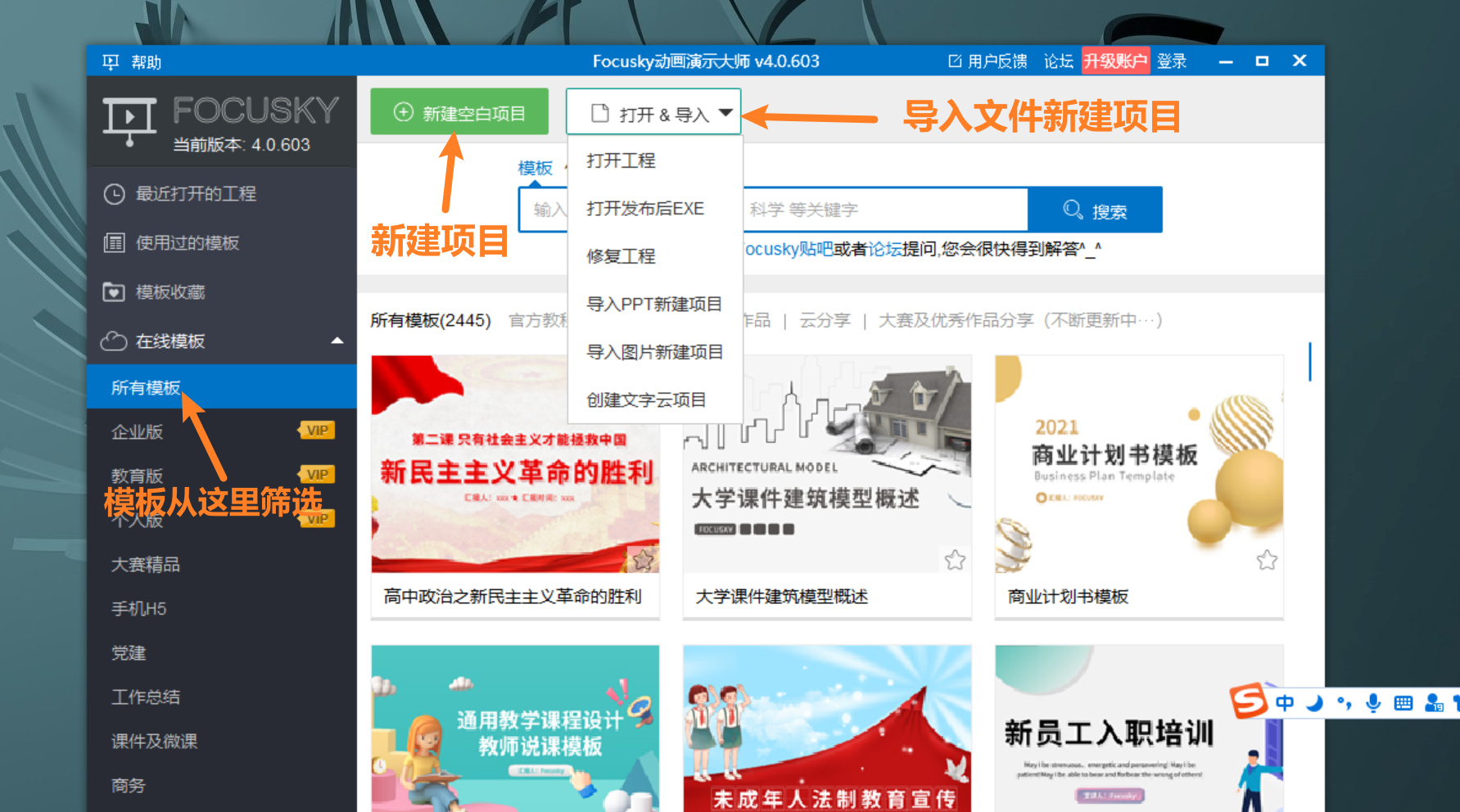Select 教育版 template category
Viewport: 1460px width, 812px height.
pos(137,476)
